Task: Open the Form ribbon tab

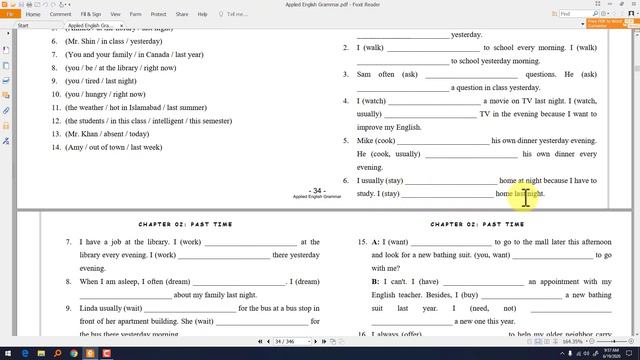Action: (x=136, y=14)
